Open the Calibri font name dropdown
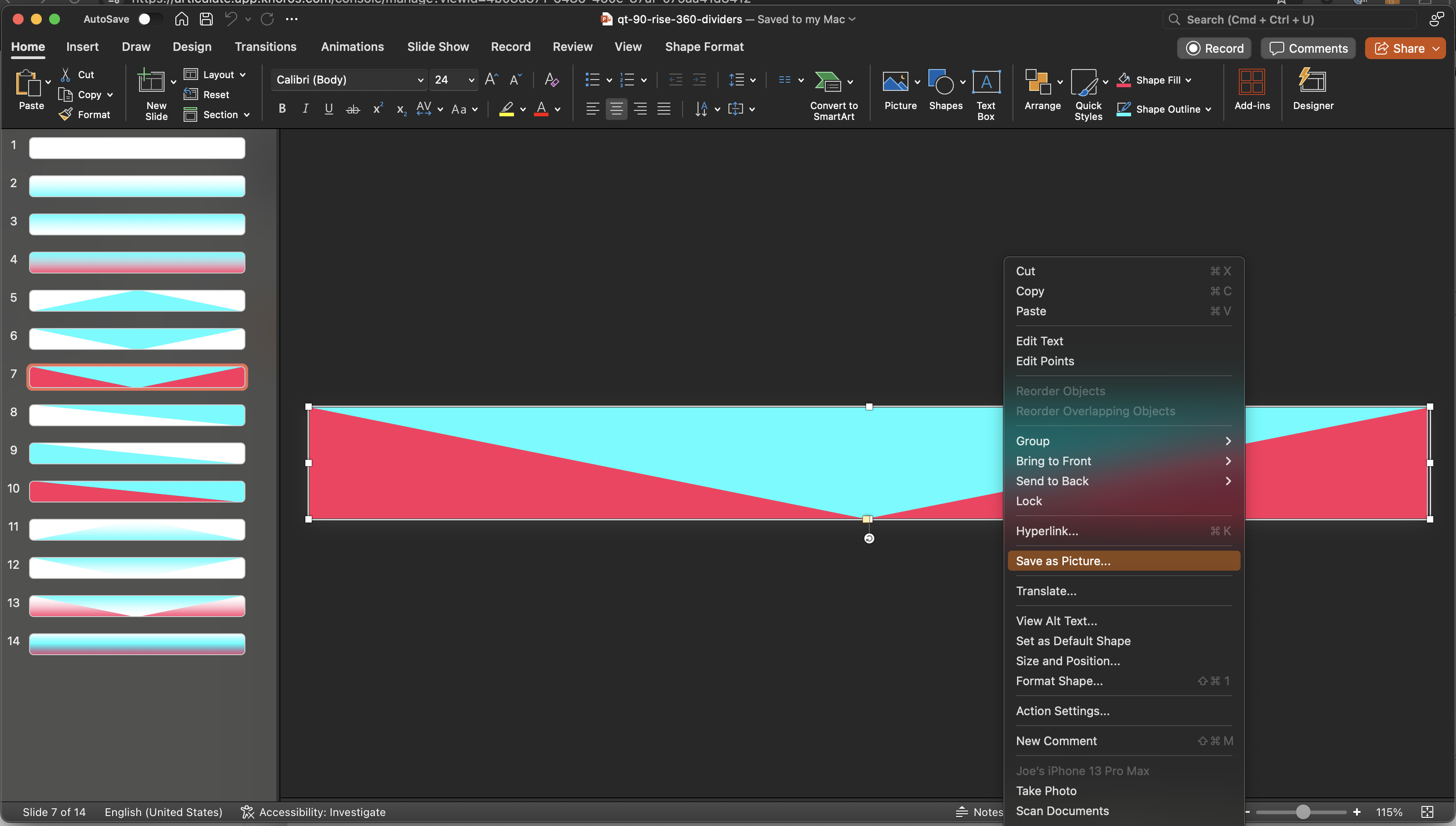The width and height of the screenshot is (1456, 826). click(420, 80)
